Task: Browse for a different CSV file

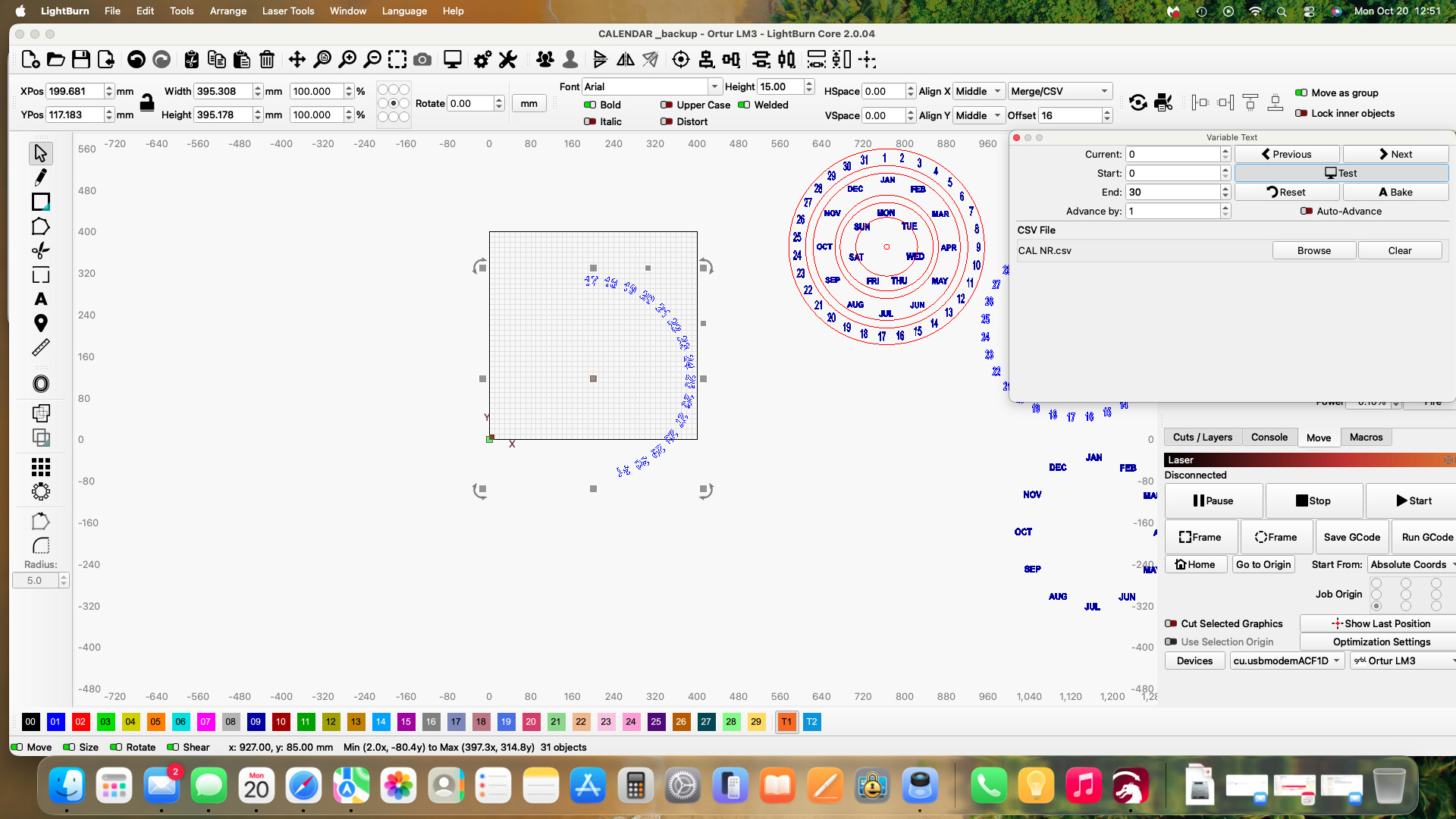Action: (x=1313, y=250)
